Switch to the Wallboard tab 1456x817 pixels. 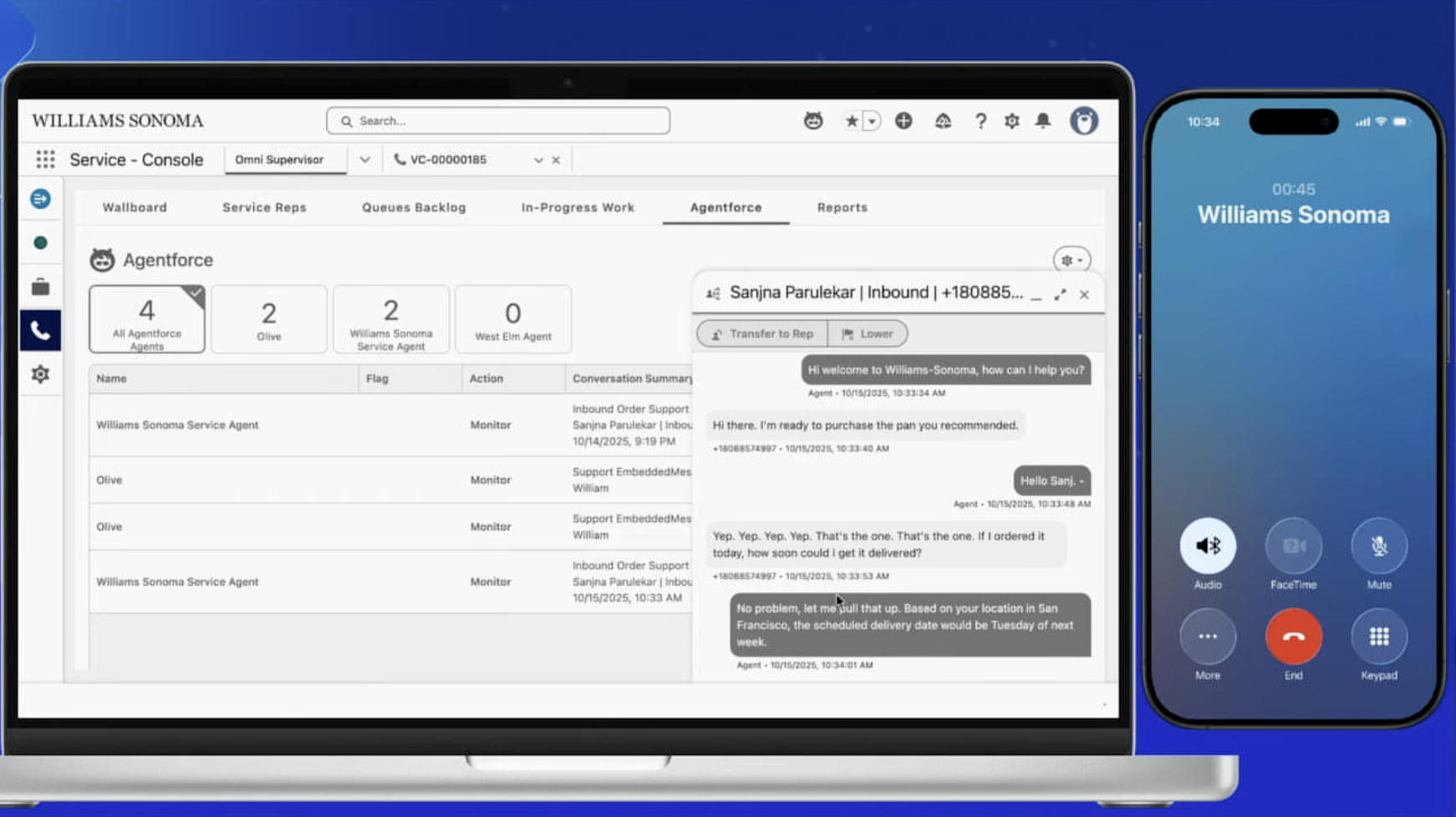point(135,207)
